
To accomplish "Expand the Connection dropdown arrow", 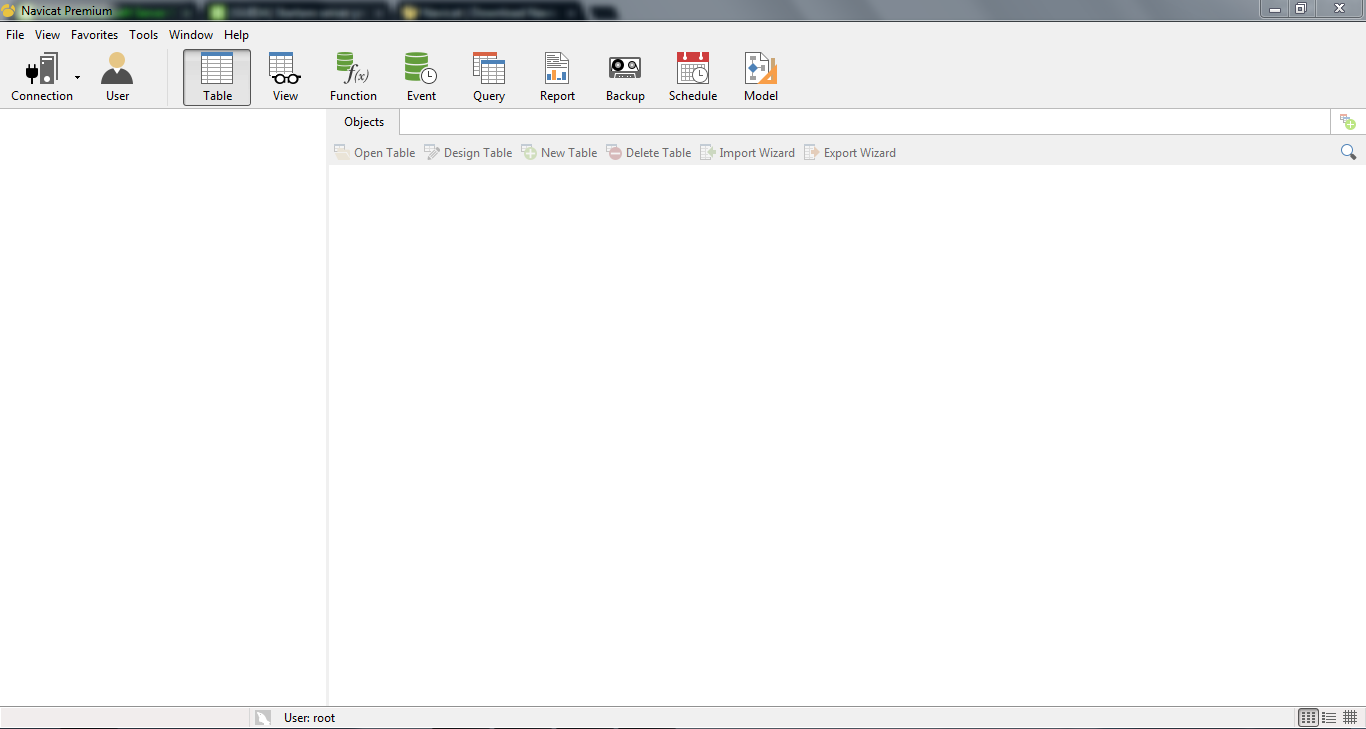I will tap(78, 78).
